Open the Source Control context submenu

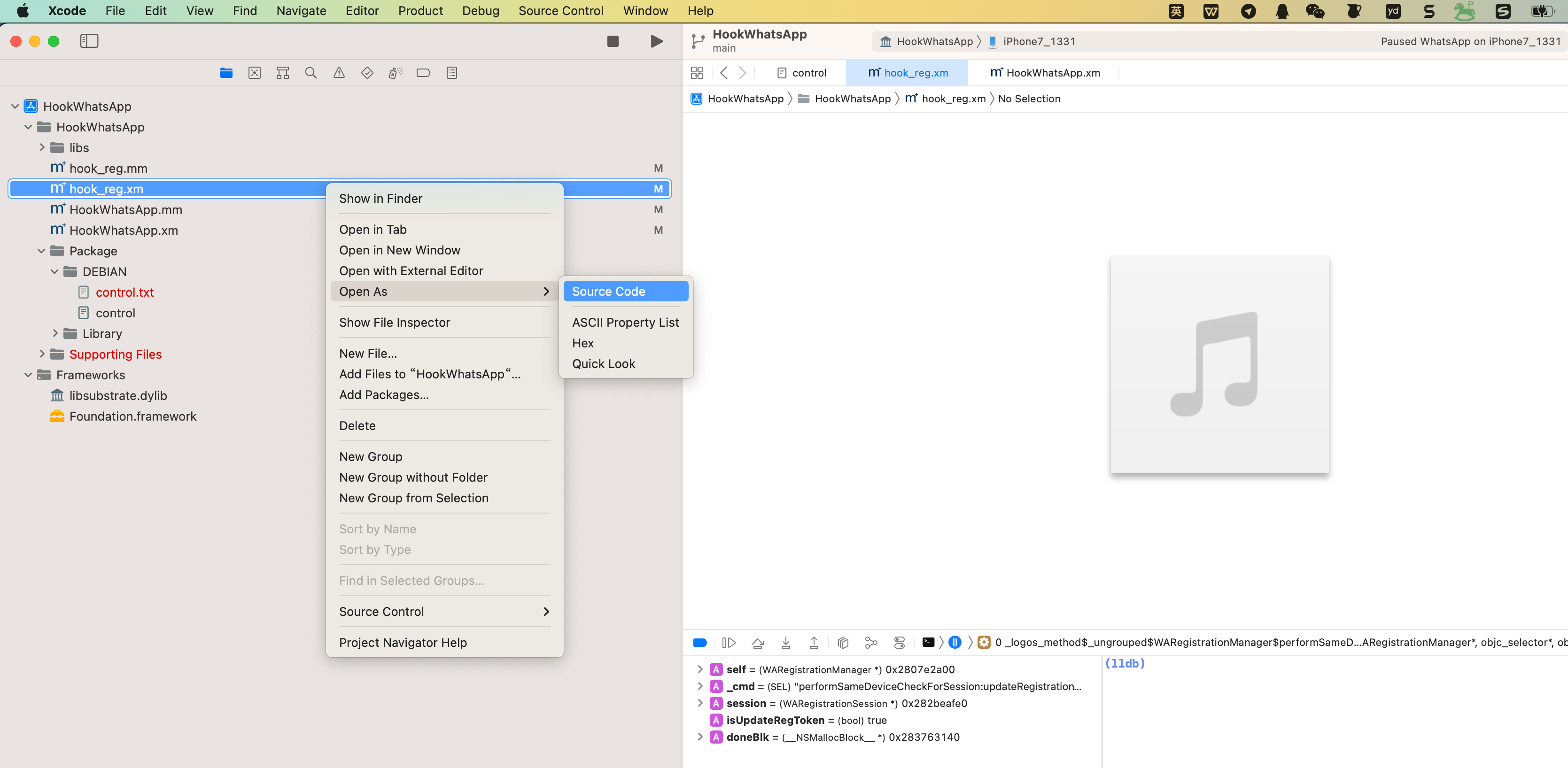444,612
